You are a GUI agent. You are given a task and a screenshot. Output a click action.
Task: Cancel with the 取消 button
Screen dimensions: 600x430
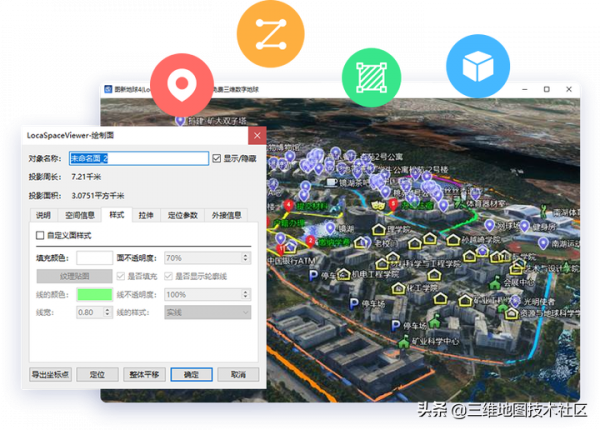238,375
